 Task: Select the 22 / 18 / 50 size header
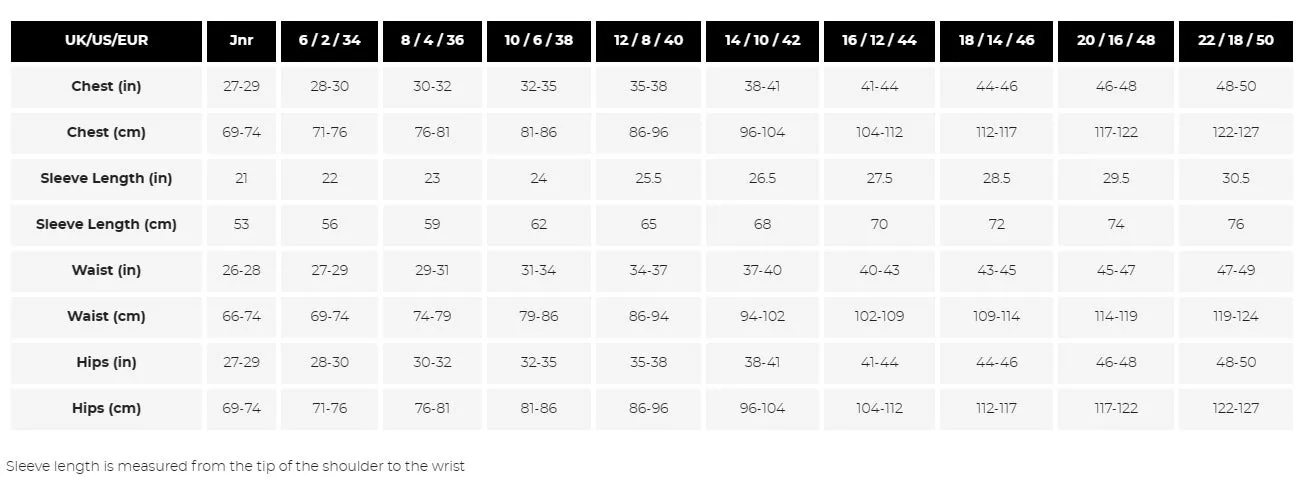[1236, 41]
